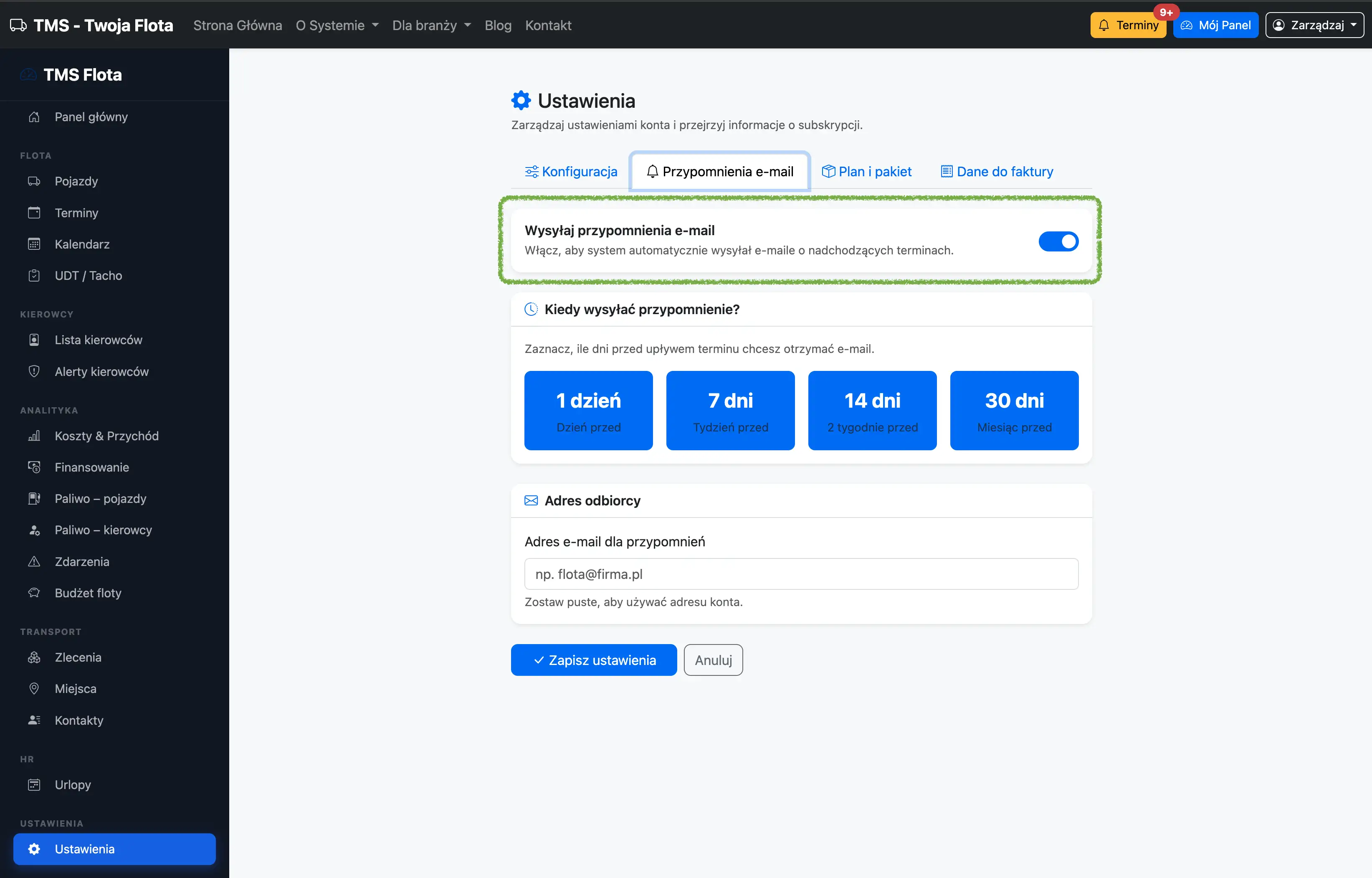Viewport: 1372px width, 878px height.
Task: Open the Blog navbar link
Action: pos(498,25)
